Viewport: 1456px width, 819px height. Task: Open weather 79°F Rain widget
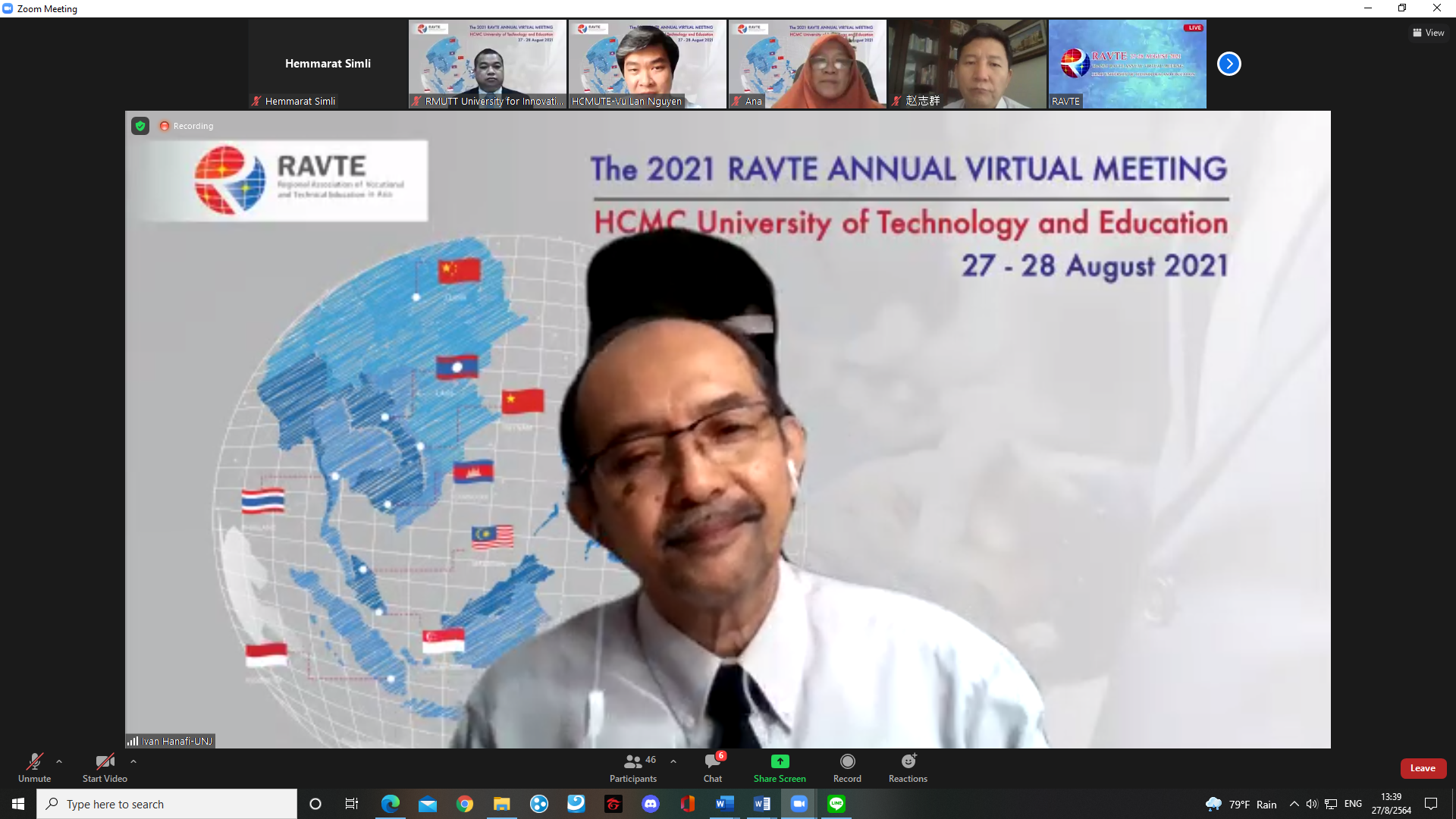click(x=1241, y=804)
